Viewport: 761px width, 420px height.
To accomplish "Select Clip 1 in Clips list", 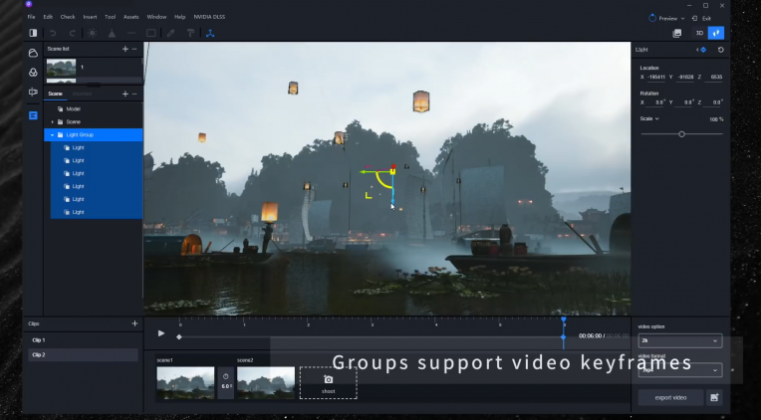I will (83, 340).
